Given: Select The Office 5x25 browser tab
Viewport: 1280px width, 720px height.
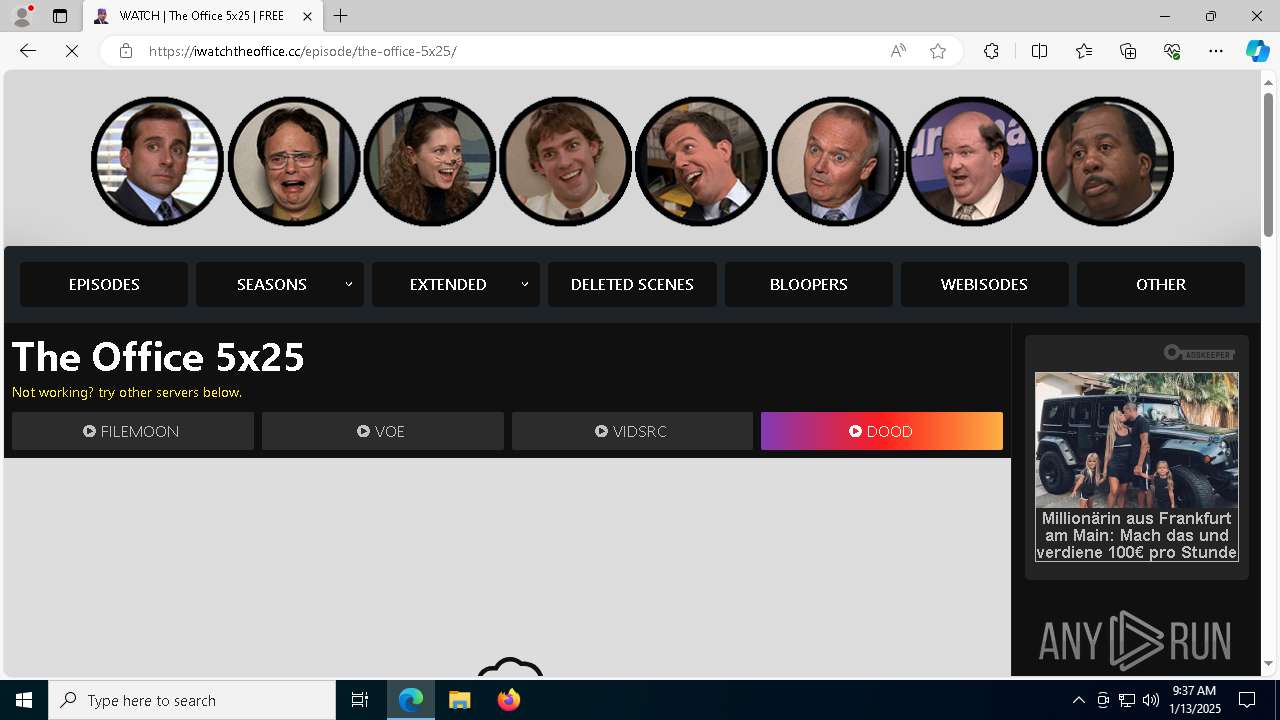Looking at the screenshot, I should click(x=203, y=16).
